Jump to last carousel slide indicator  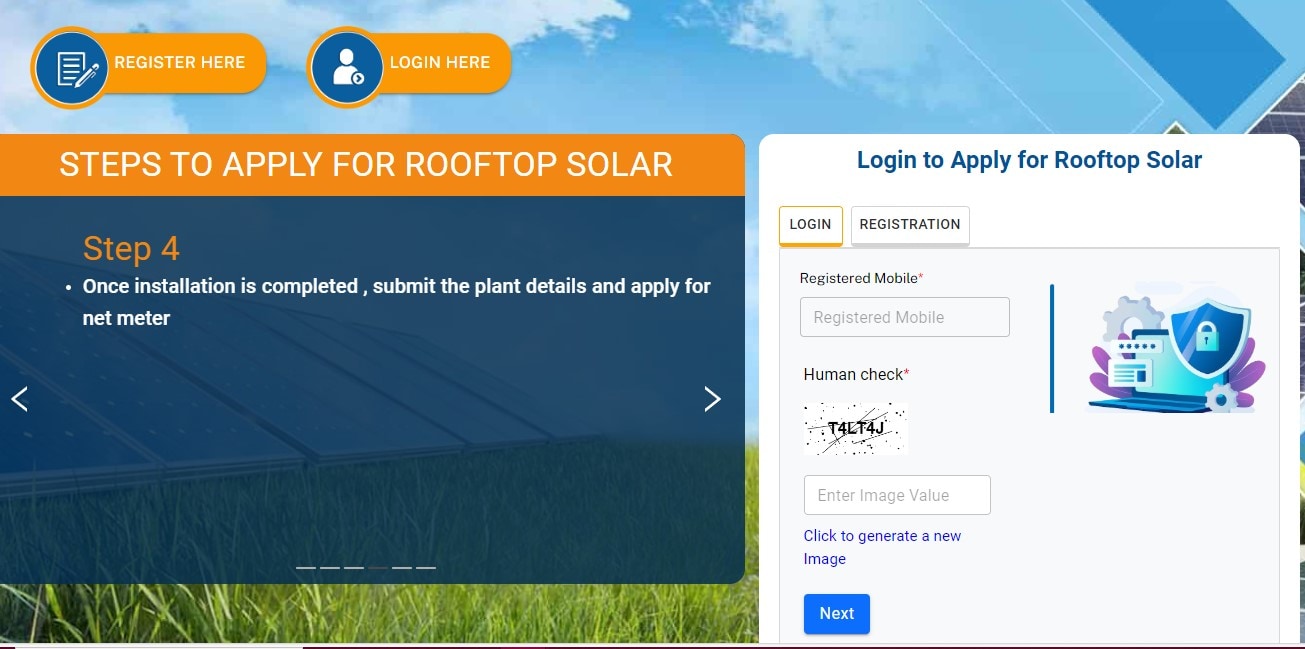click(x=426, y=568)
